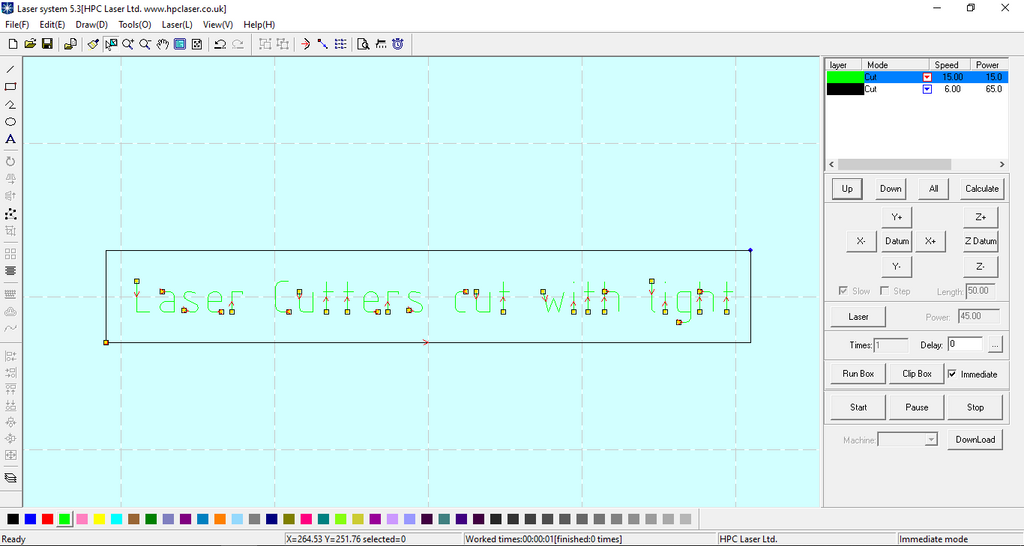Screen dimensions: 1024x546
Task: Pick the red color swatch in palette
Action: tap(47, 519)
